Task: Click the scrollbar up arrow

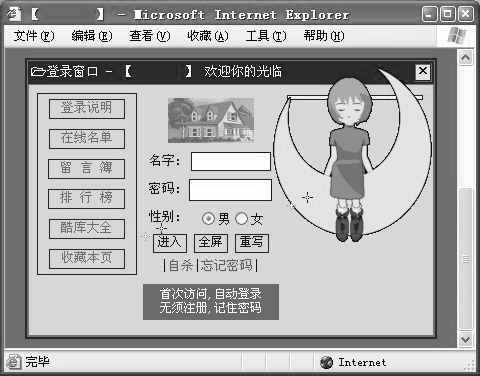Action: (x=465, y=58)
